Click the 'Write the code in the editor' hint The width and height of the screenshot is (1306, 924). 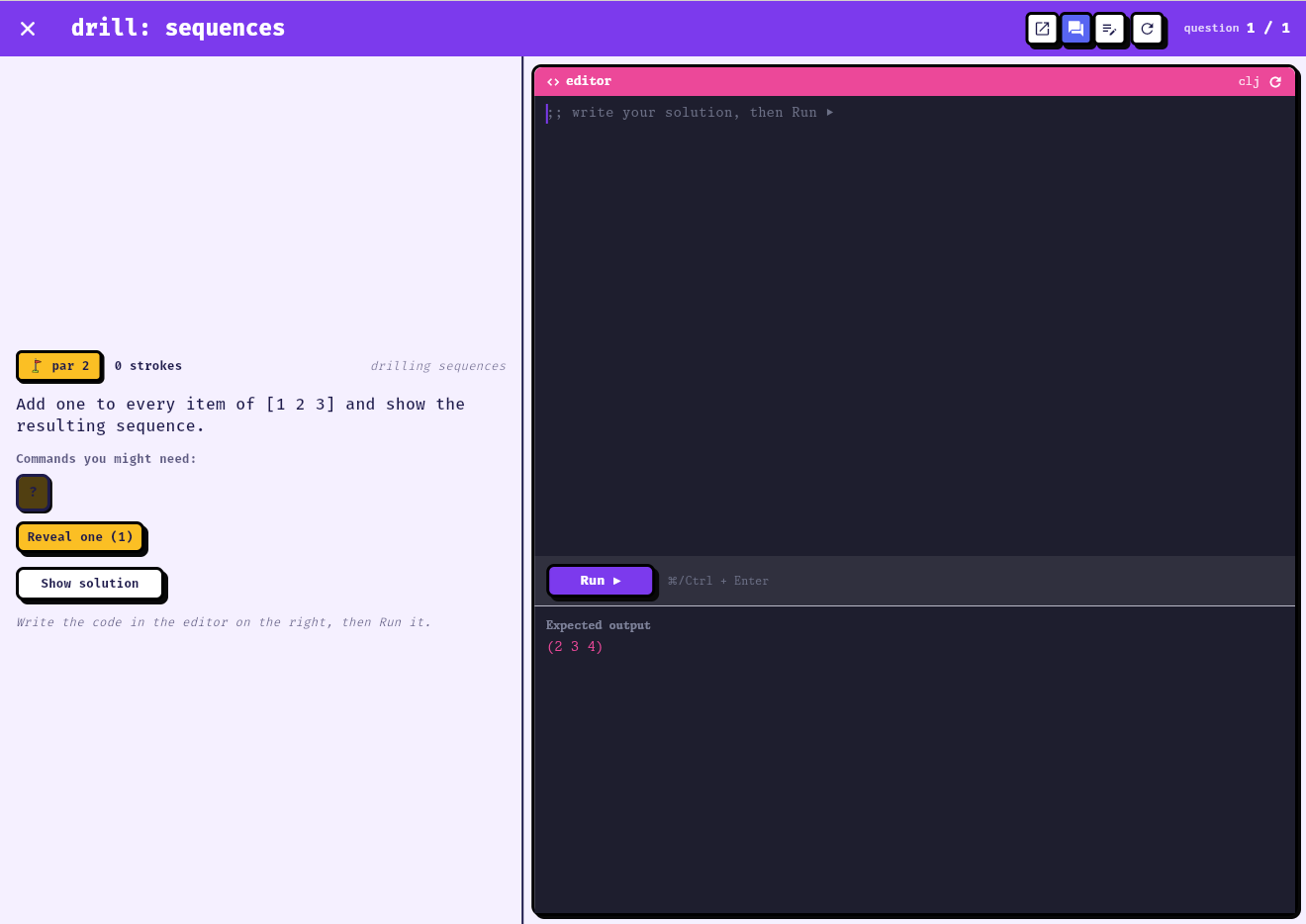pos(224,622)
